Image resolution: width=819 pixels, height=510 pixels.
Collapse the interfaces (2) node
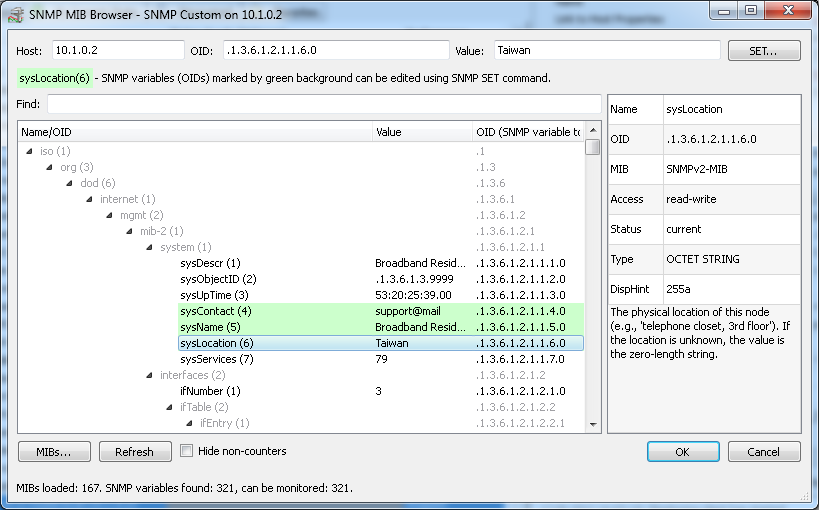pos(151,375)
